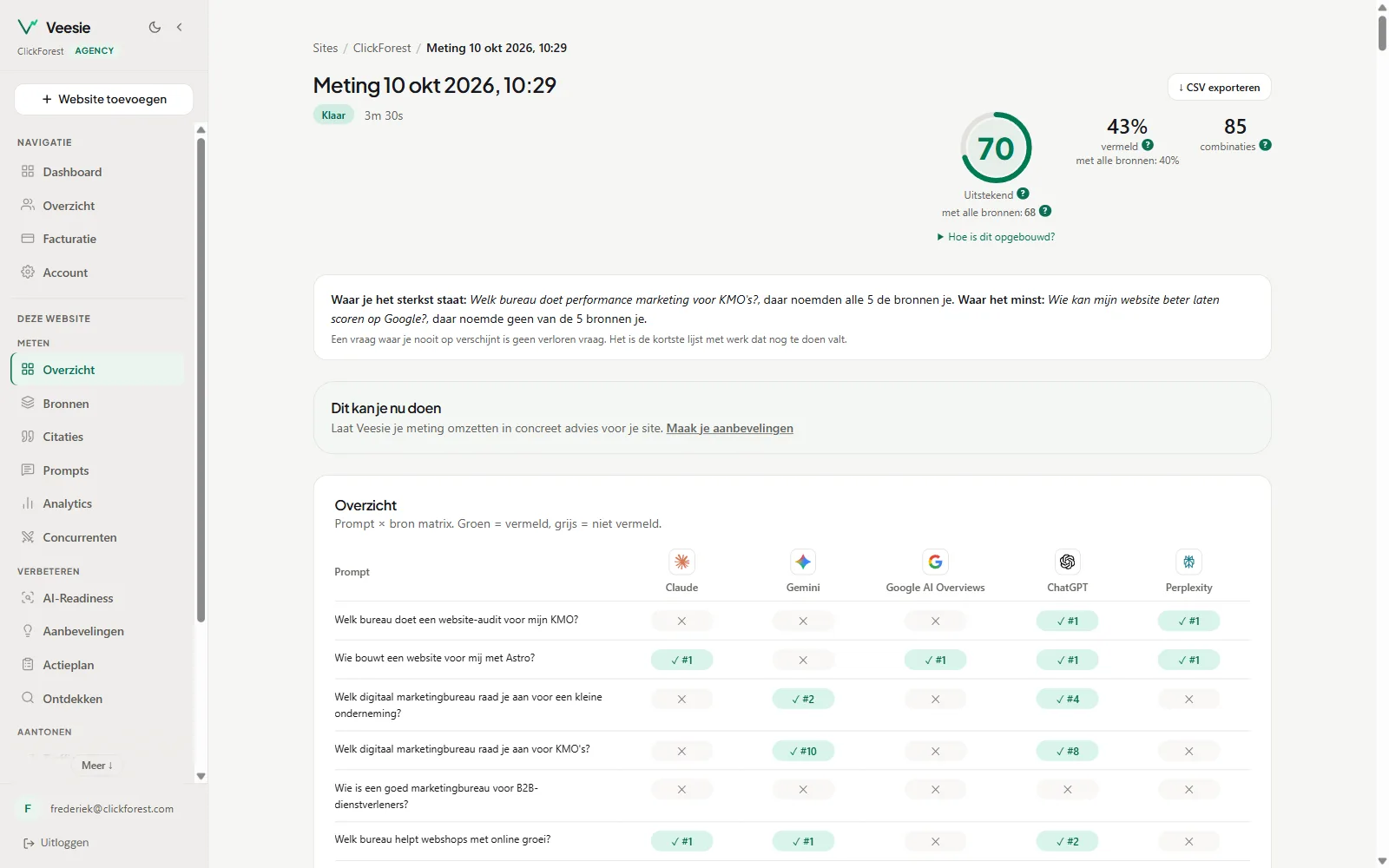
Task: Click the Perplexity column icon
Action: [1189, 562]
